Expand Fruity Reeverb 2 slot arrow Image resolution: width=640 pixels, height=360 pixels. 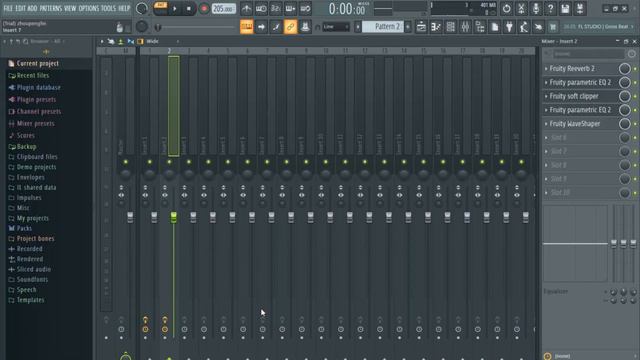[x=546, y=69]
